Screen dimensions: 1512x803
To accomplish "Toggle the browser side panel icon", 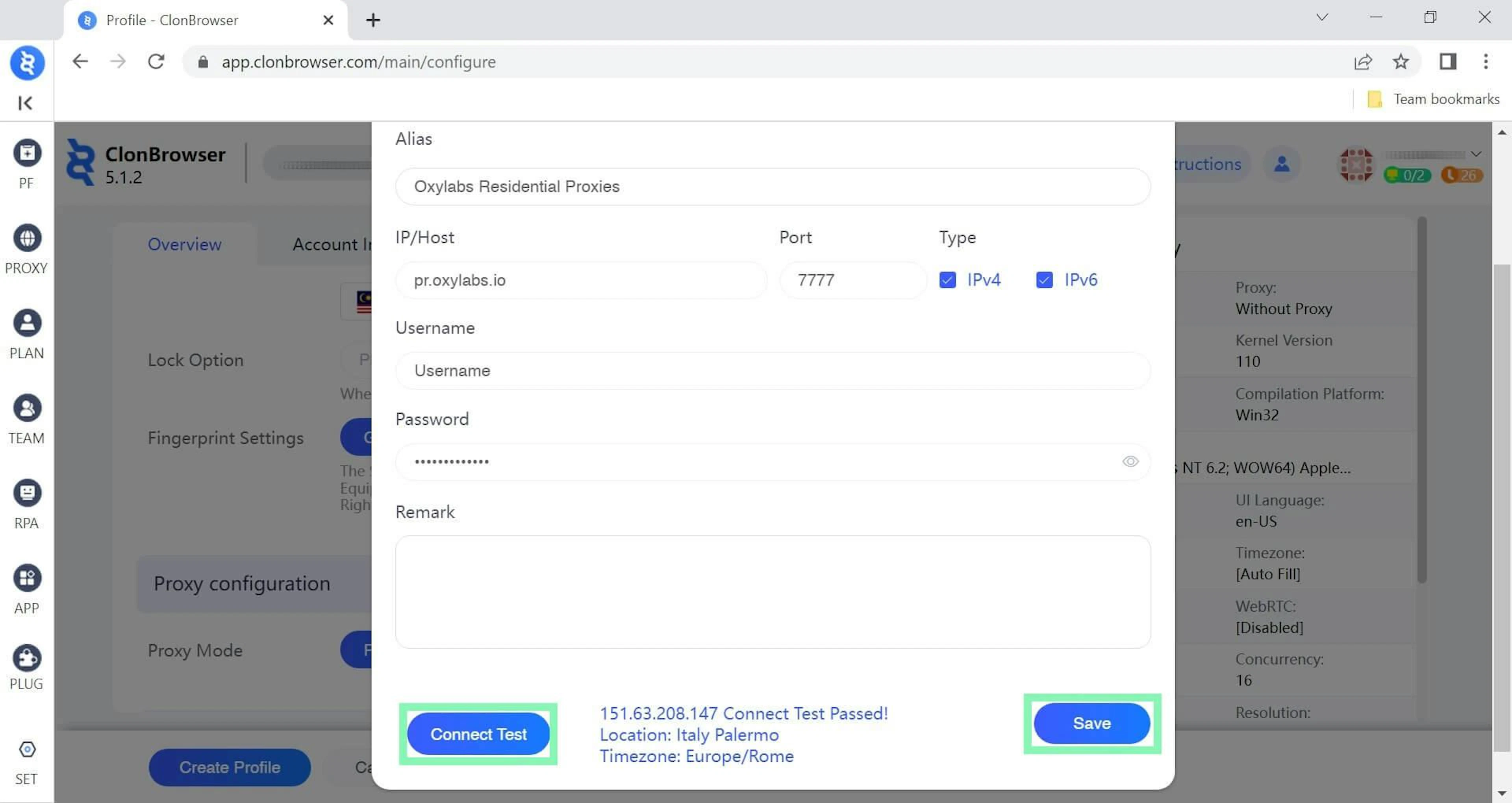I will click(x=1448, y=62).
